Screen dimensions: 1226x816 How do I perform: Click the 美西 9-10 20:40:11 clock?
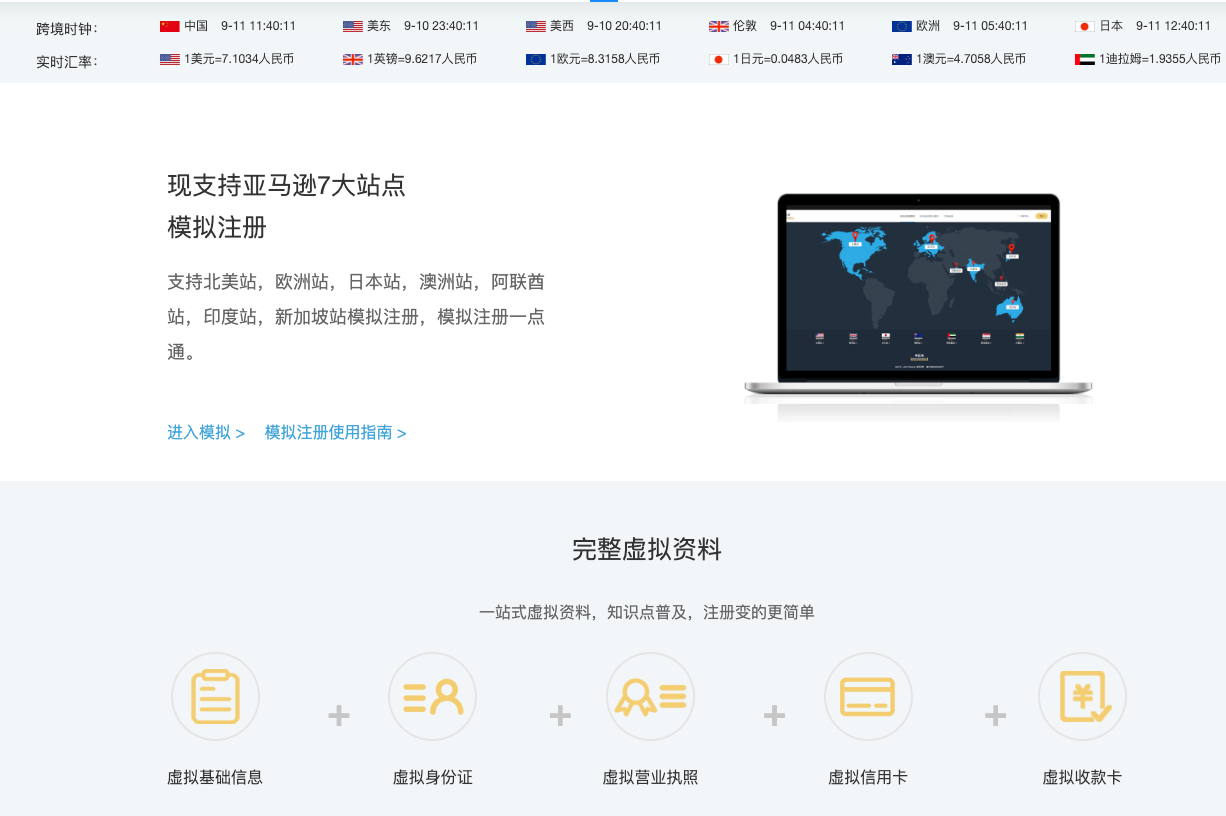point(606,26)
